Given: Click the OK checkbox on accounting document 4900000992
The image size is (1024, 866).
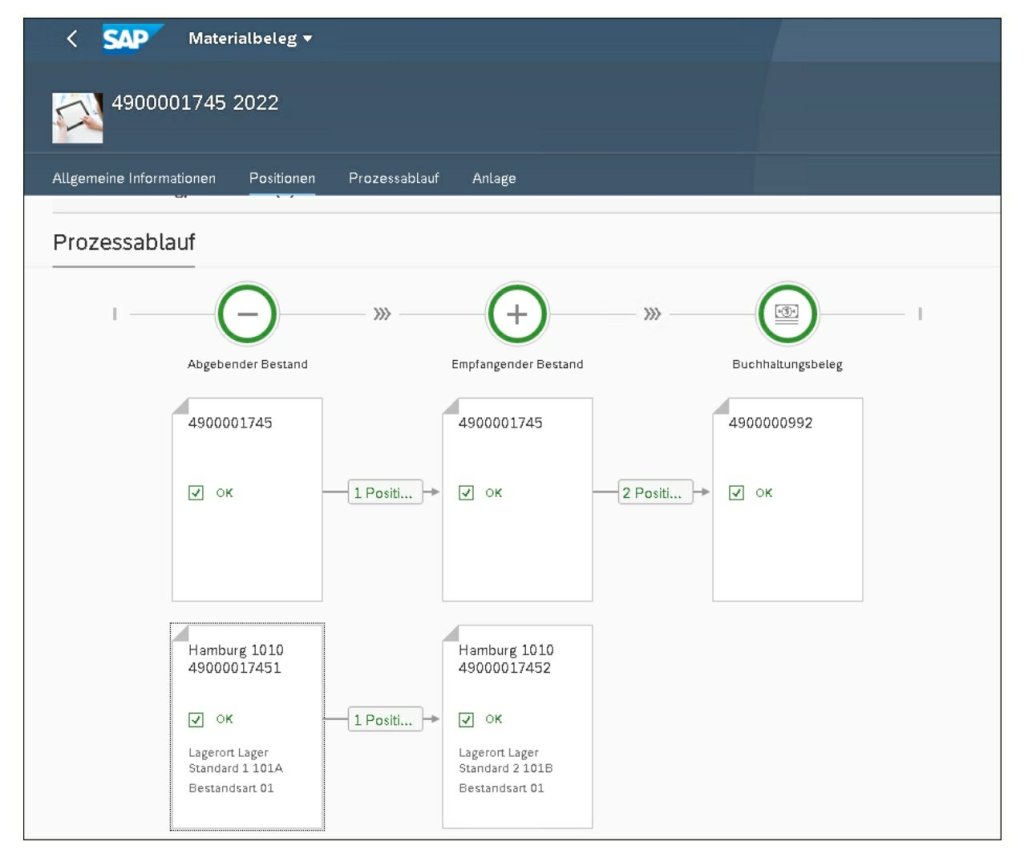Looking at the screenshot, I should coord(737,493).
